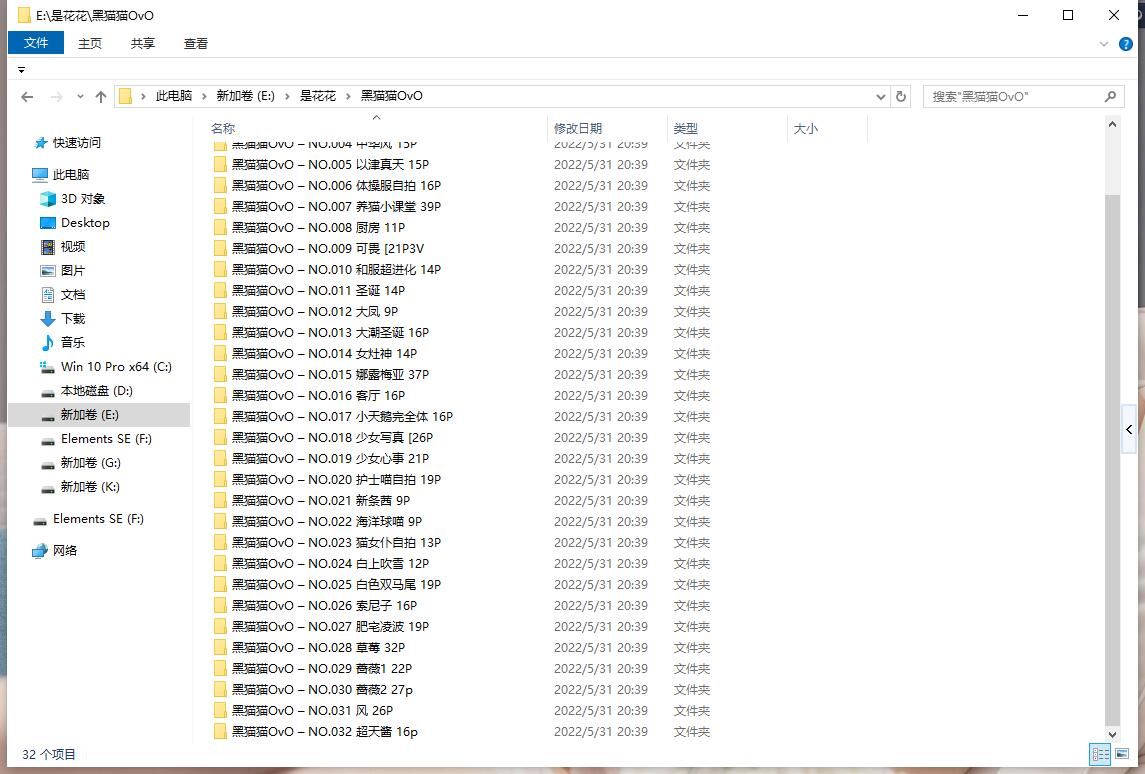
Task: Switch to the 查看 ribbon tab
Action: coord(196,44)
